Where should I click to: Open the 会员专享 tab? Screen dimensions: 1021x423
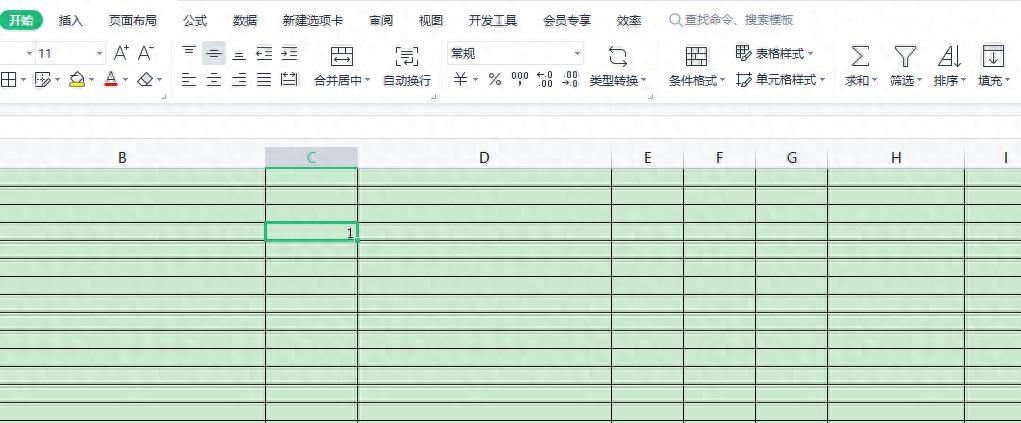click(x=567, y=21)
